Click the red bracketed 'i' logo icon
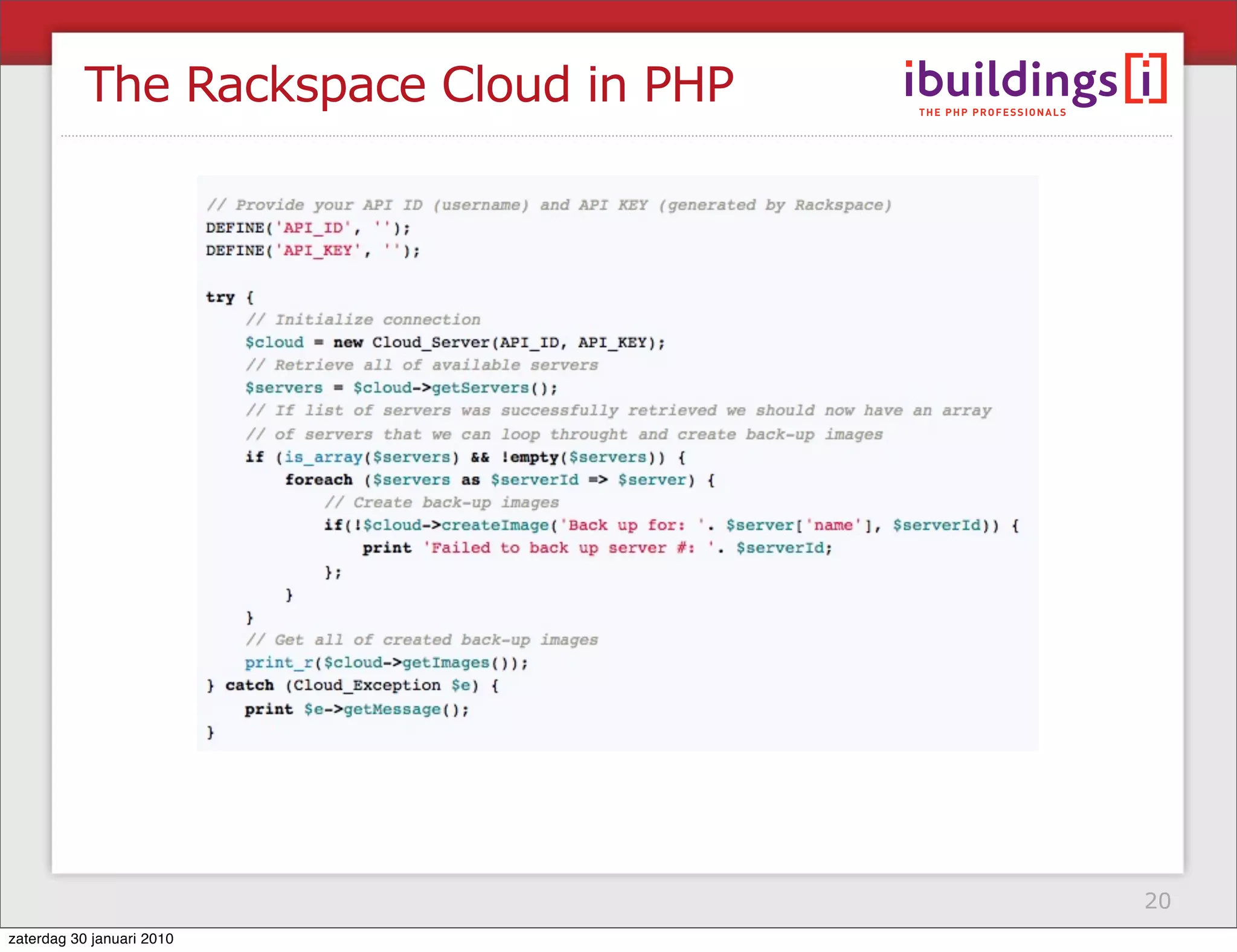Viewport: 1237px width, 952px height. [1146, 79]
